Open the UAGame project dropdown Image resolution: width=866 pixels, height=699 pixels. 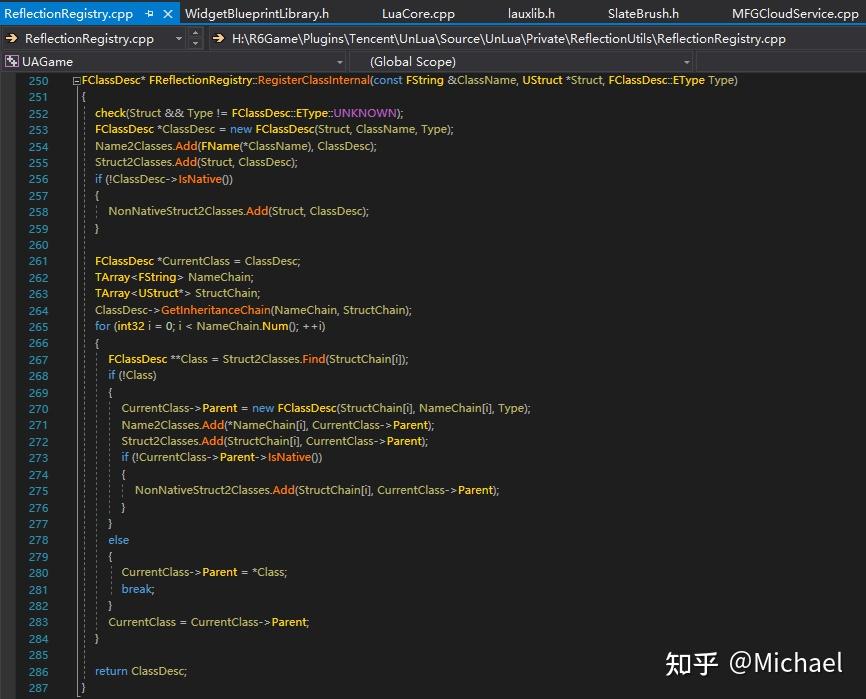[x=340, y=62]
